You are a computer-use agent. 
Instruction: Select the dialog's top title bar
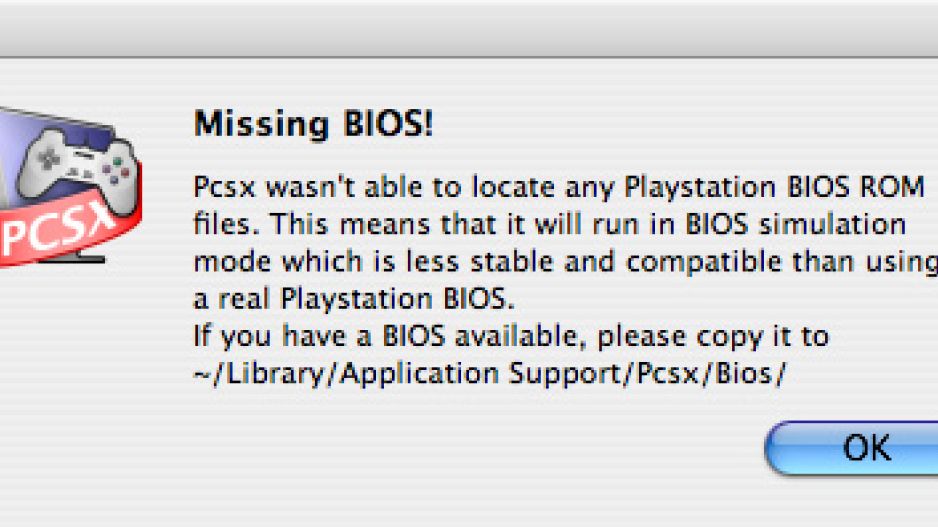pyautogui.click(x=469, y=25)
